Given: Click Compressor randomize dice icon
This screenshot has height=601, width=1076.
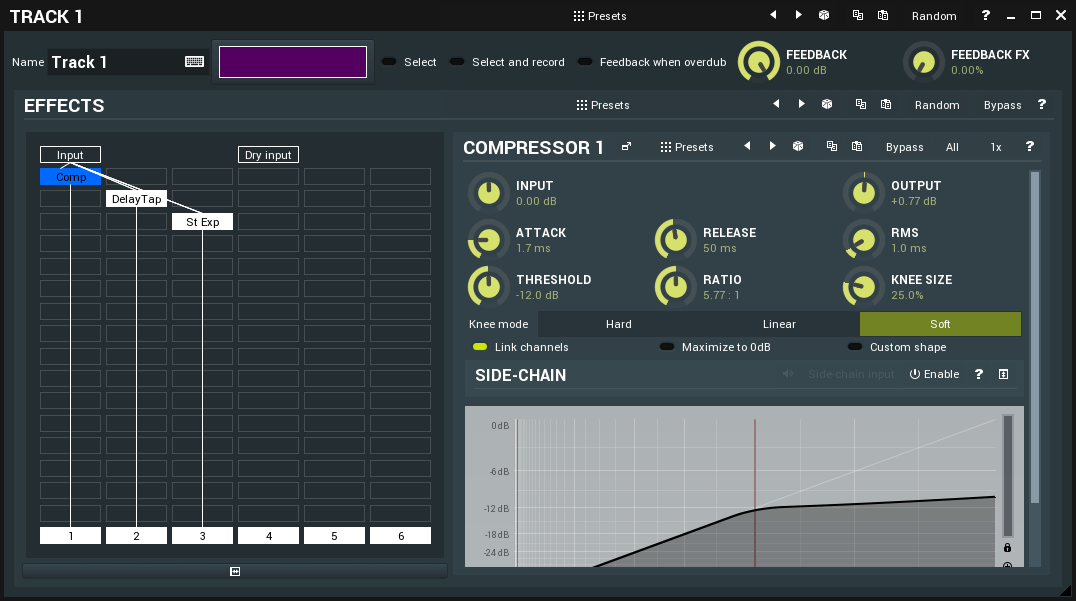Looking at the screenshot, I should pos(798,146).
